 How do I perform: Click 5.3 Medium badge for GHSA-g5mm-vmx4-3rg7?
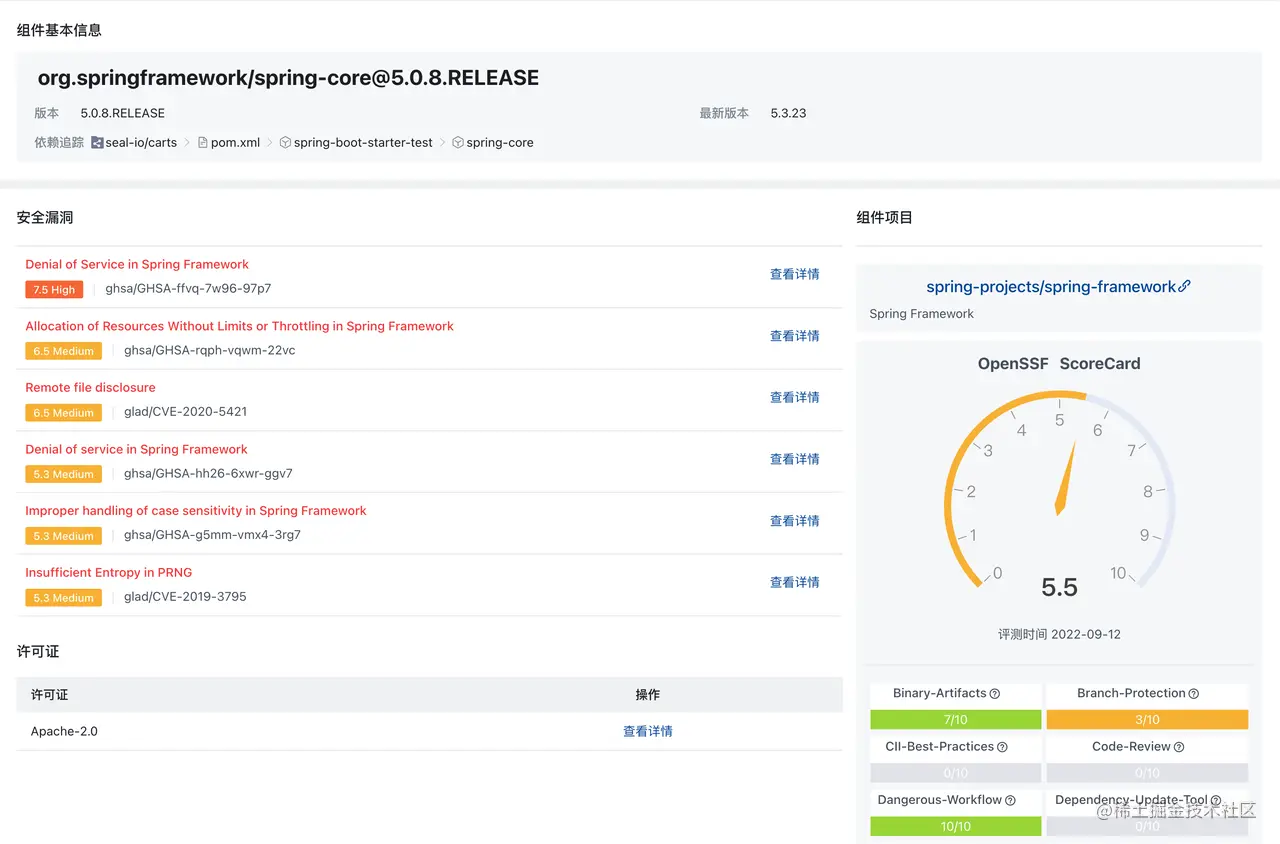coord(63,536)
